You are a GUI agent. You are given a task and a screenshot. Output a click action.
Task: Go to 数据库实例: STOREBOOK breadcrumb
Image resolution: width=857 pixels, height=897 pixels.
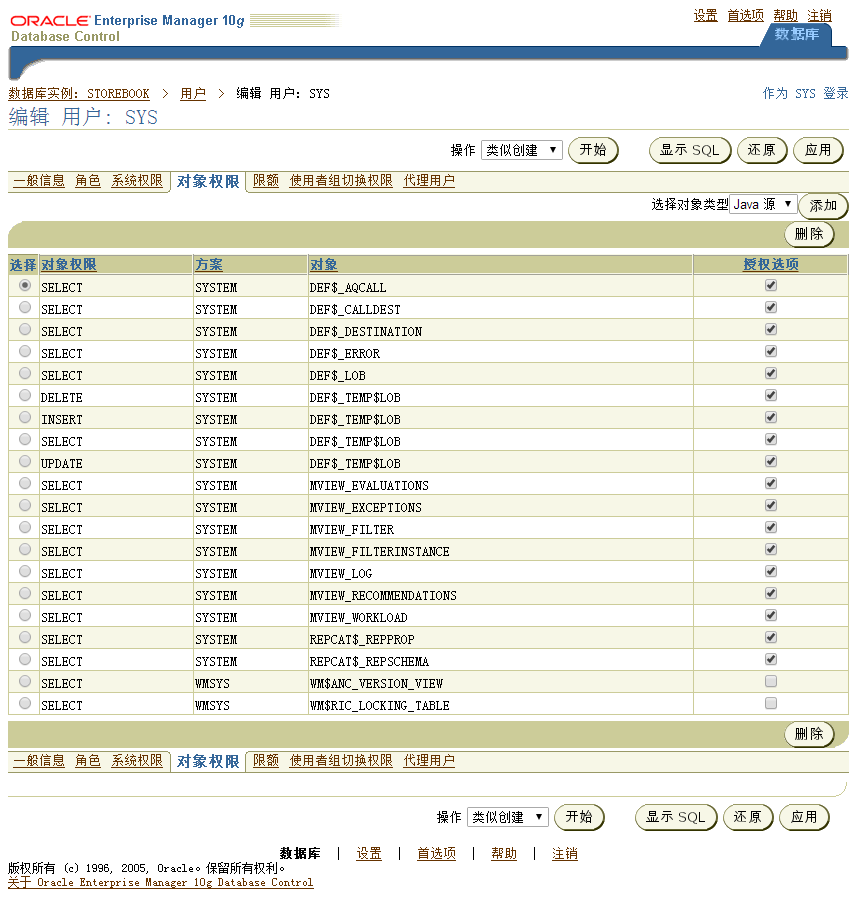coord(79,93)
